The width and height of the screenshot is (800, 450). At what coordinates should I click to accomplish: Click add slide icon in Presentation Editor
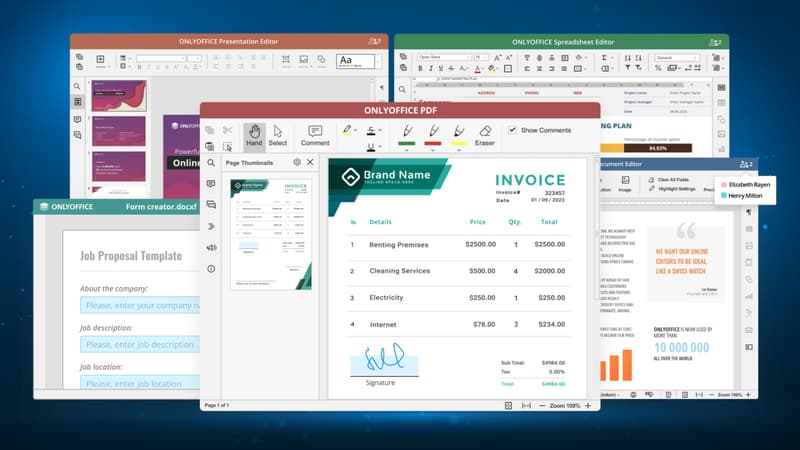point(101,60)
